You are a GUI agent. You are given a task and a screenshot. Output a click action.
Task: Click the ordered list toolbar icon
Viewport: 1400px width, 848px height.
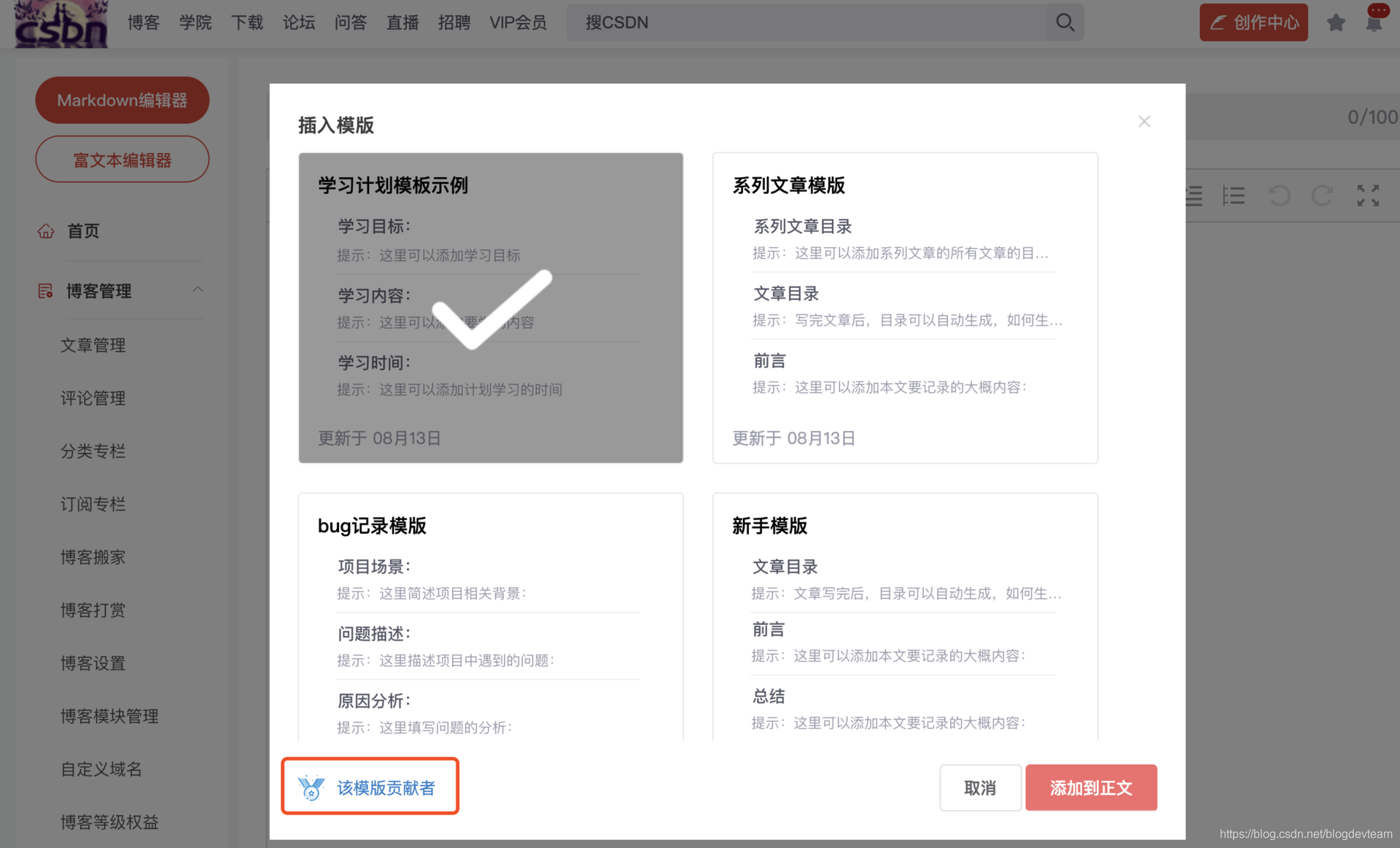point(1234,195)
